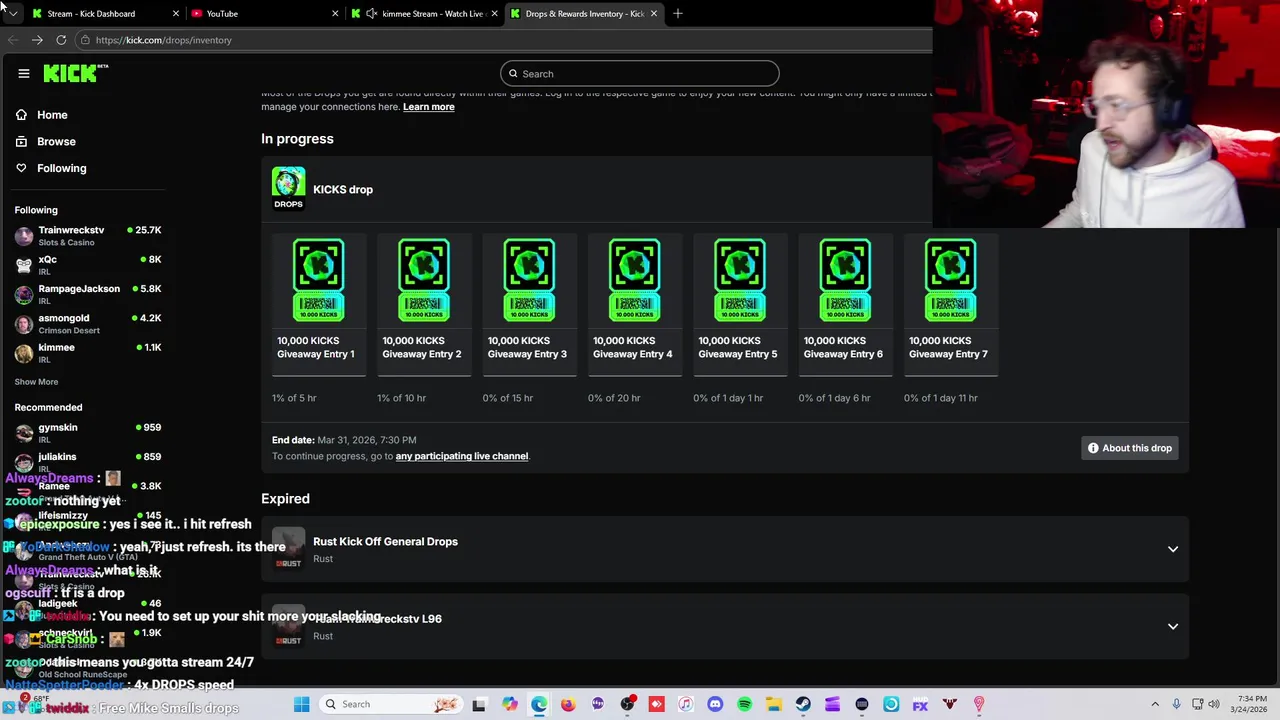The image size is (1280, 720).
Task: Click the info icon on About this drop
Action: tap(1093, 448)
